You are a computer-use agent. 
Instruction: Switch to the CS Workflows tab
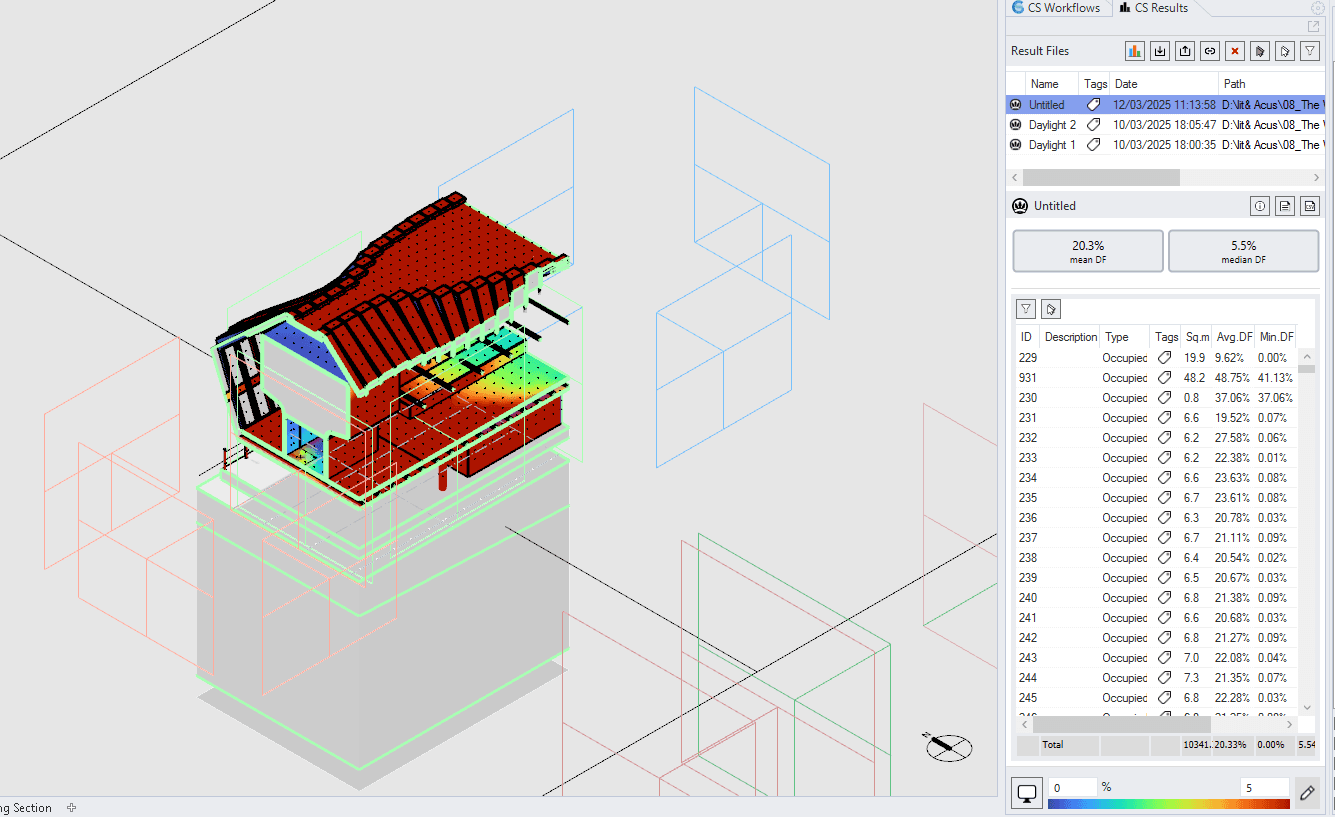click(x=1059, y=8)
